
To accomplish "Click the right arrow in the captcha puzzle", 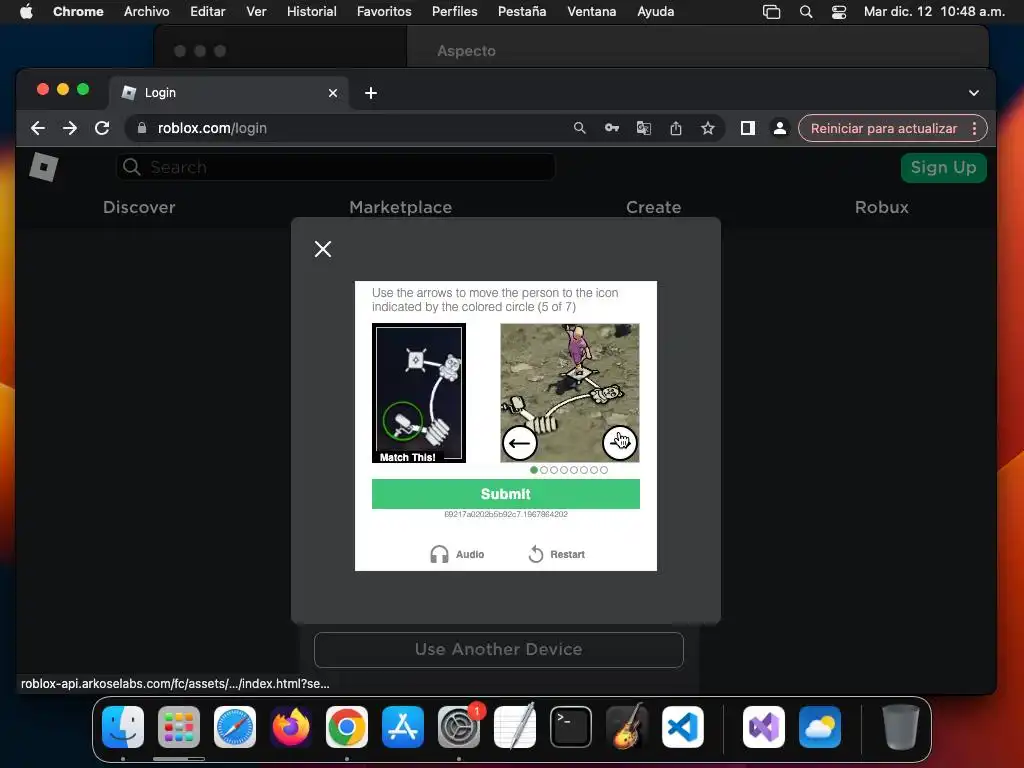I will pyautogui.click(x=619, y=443).
